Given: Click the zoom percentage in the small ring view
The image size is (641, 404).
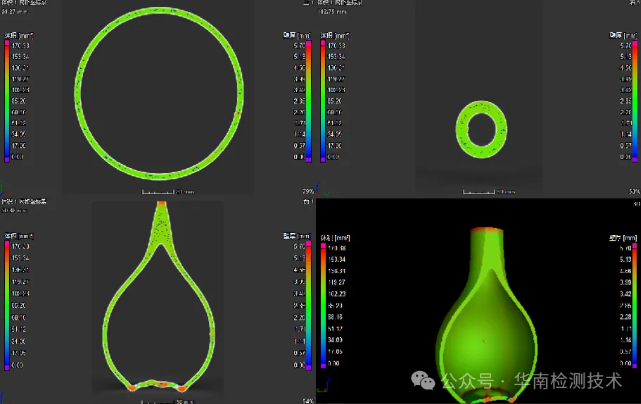Looking at the screenshot, I should pyautogui.click(x=631, y=191).
